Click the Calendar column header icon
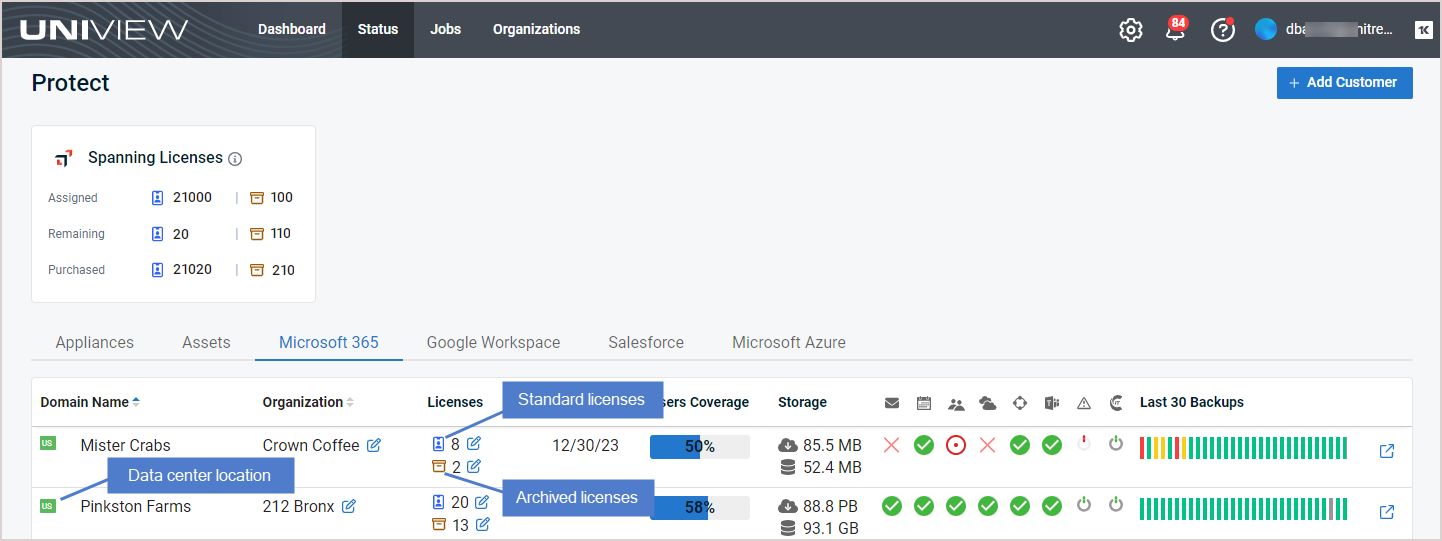1442x541 pixels. 924,403
